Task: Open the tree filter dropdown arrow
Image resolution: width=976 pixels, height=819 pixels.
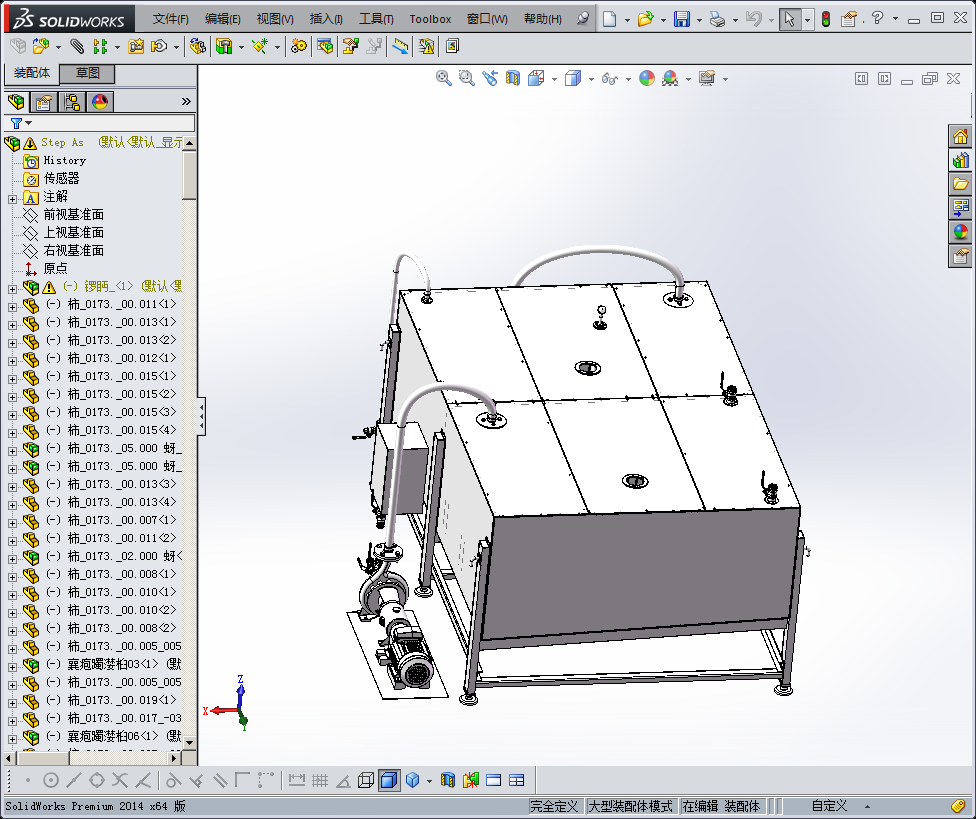Action: point(29,123)
